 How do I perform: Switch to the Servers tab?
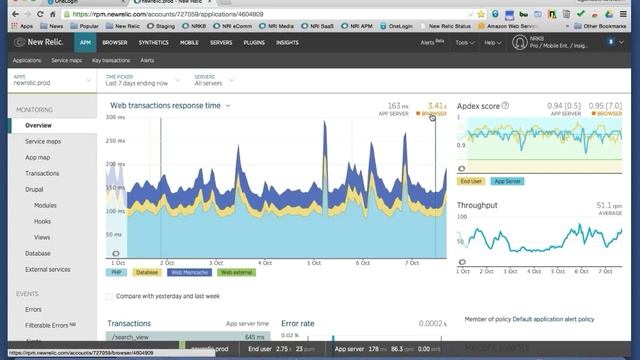(x=221, y=42)
